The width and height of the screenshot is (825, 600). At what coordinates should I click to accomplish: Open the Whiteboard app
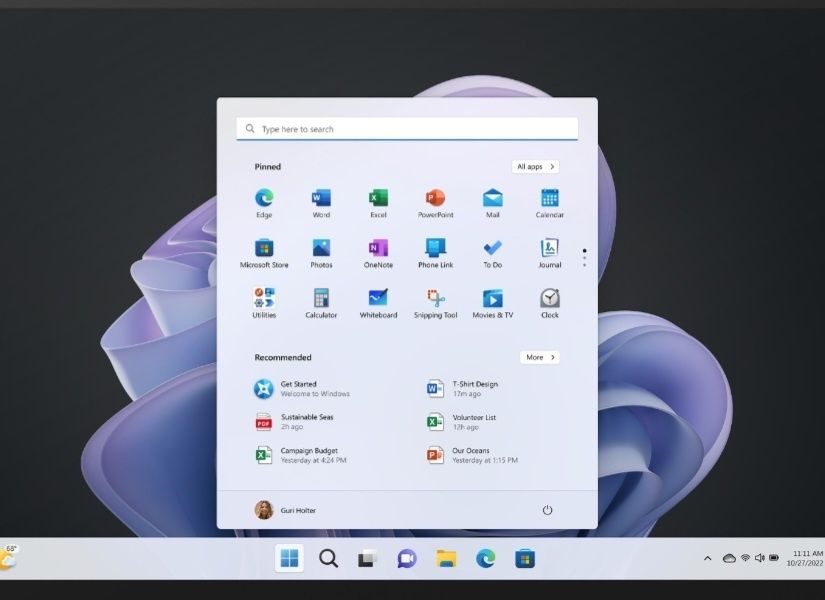click(378, 303)
